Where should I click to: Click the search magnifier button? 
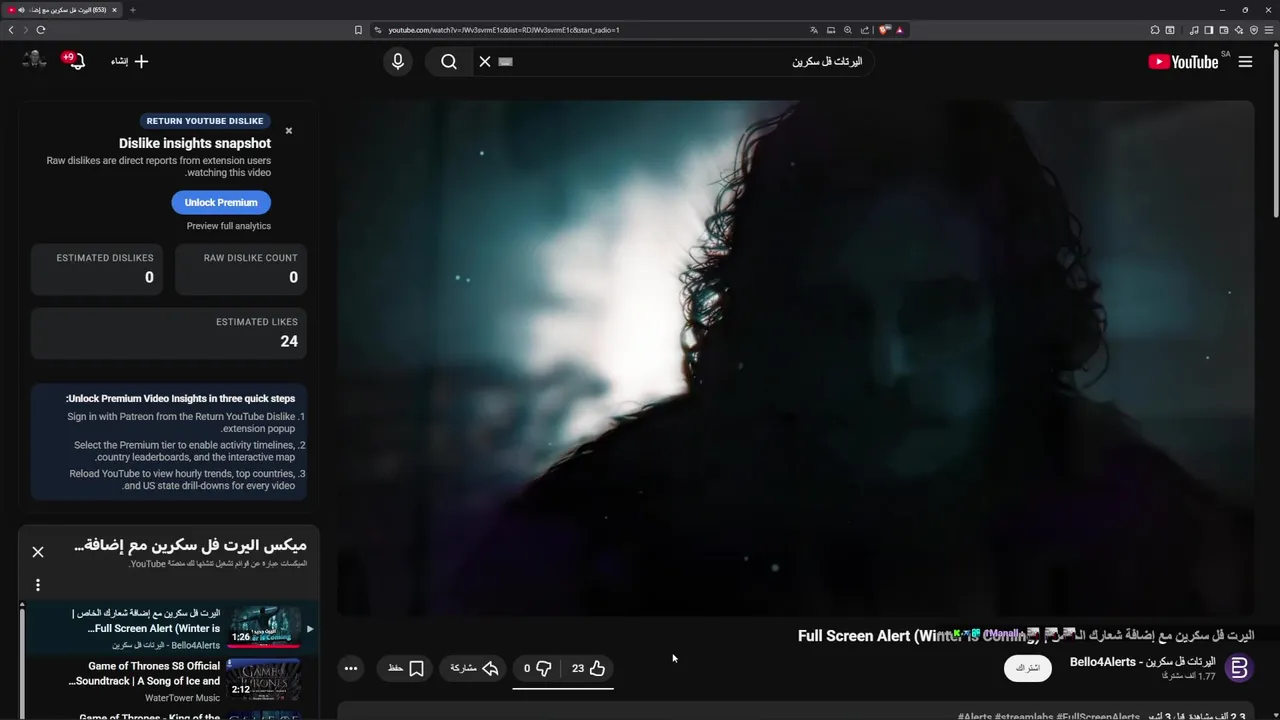(x=449, y=62)
